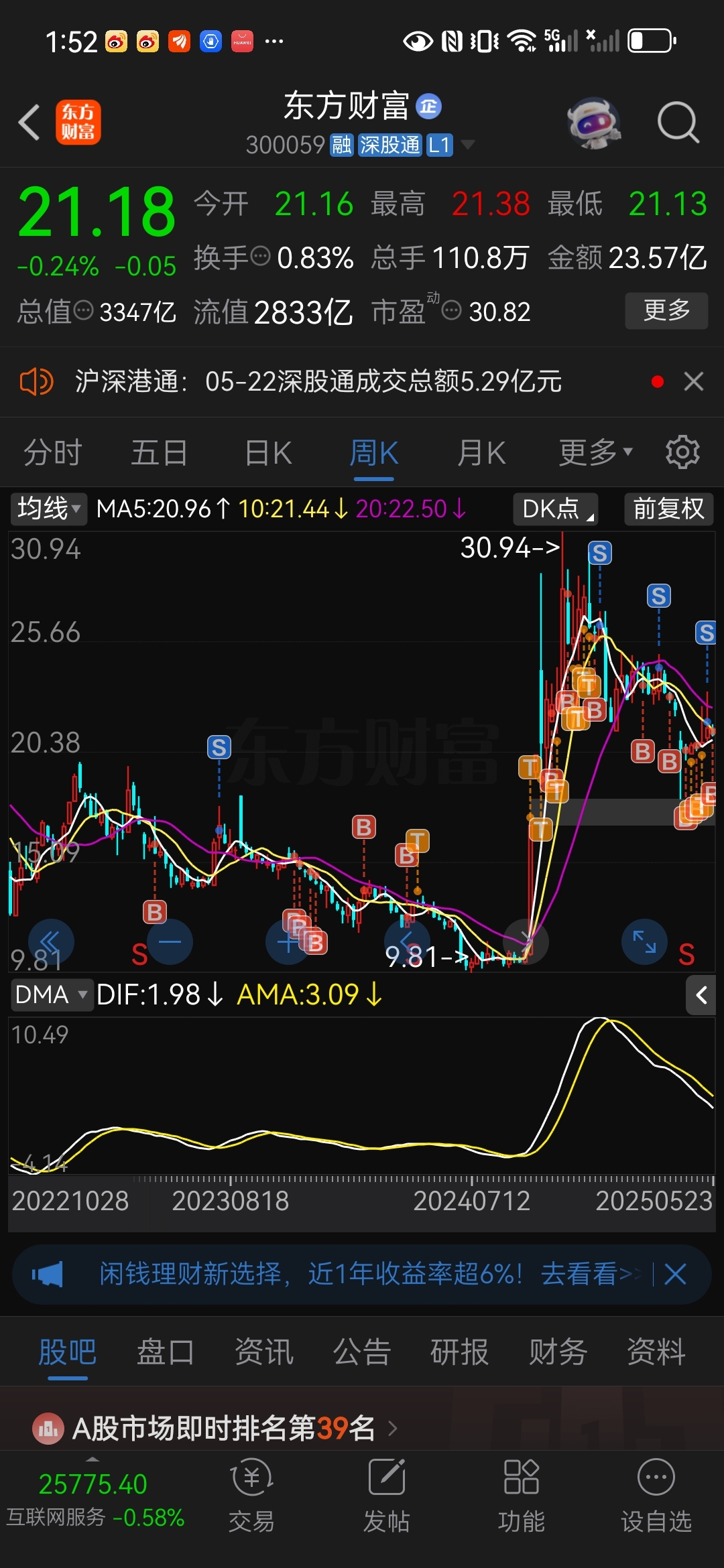Expand the 更多 chart period dropdown
The image size is (724, 1568).
pyautogui.click(x=595, y=452)
